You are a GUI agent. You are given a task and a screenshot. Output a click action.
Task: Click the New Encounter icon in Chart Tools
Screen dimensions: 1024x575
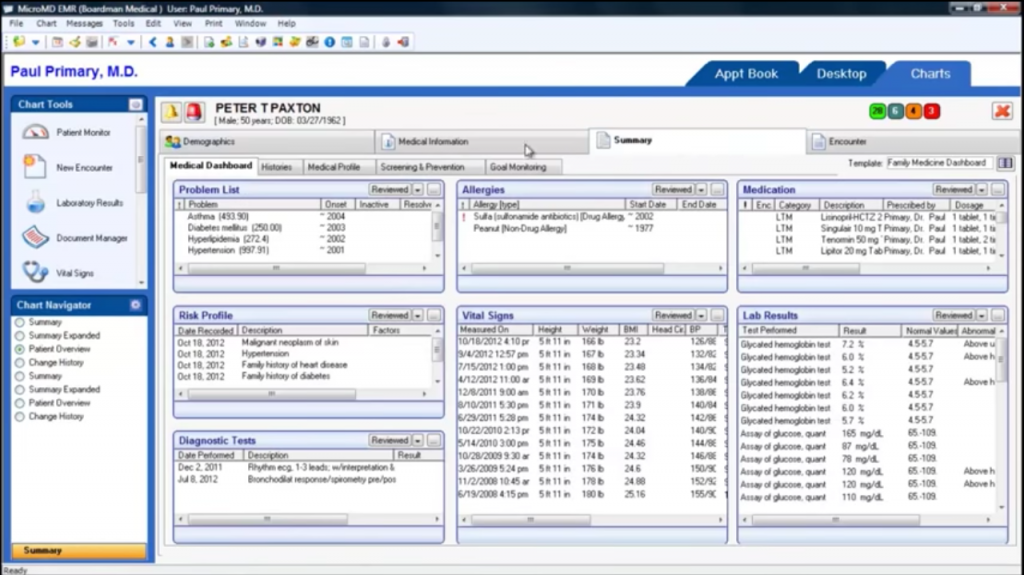coord(36,167)
